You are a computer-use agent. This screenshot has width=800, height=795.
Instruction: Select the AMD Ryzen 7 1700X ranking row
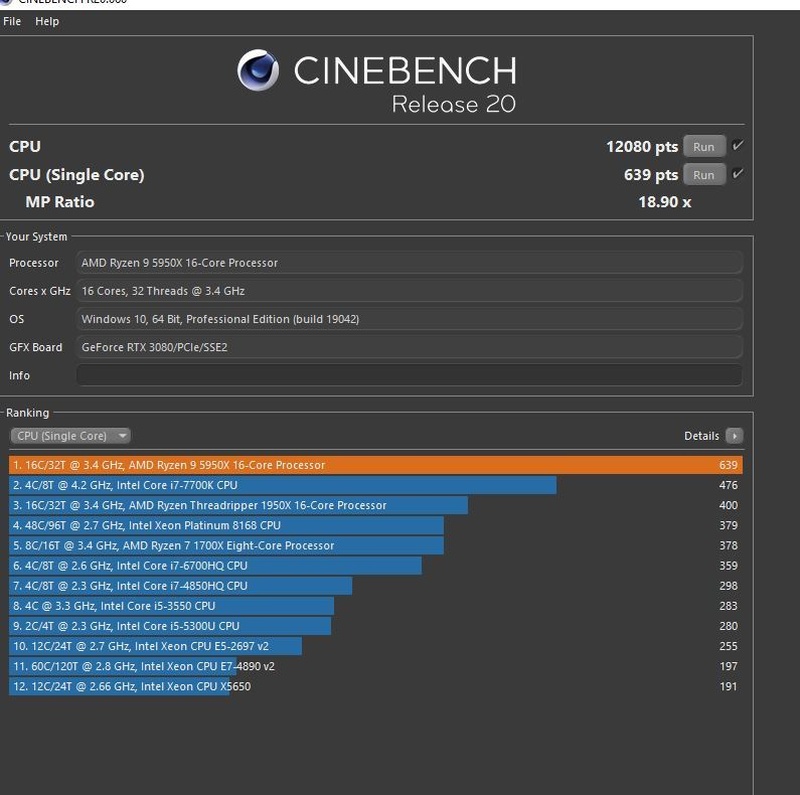(x=376, y=545)
